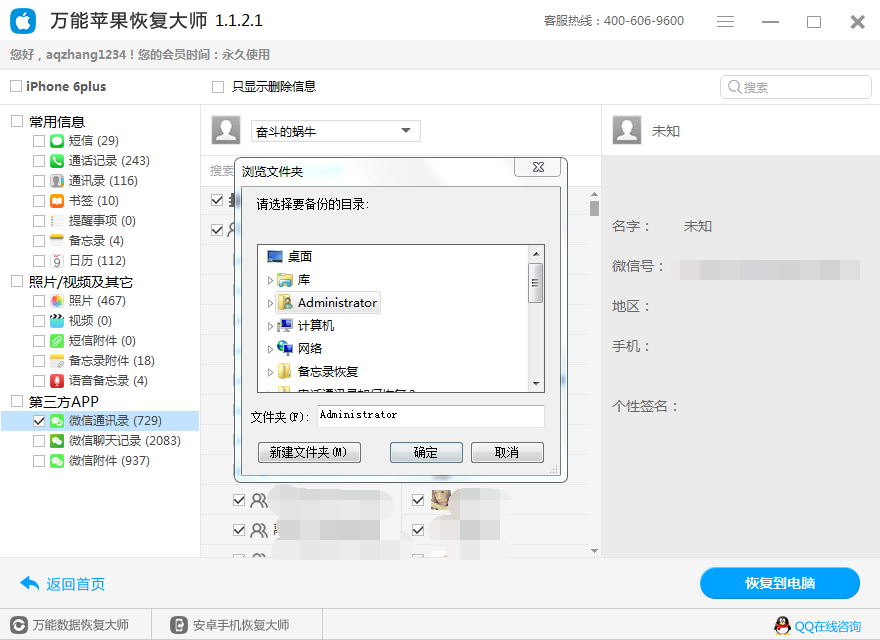The image size is (880, 640).
Task: Check the 第三方APP group checkbox
Action: tap(17, 401)
